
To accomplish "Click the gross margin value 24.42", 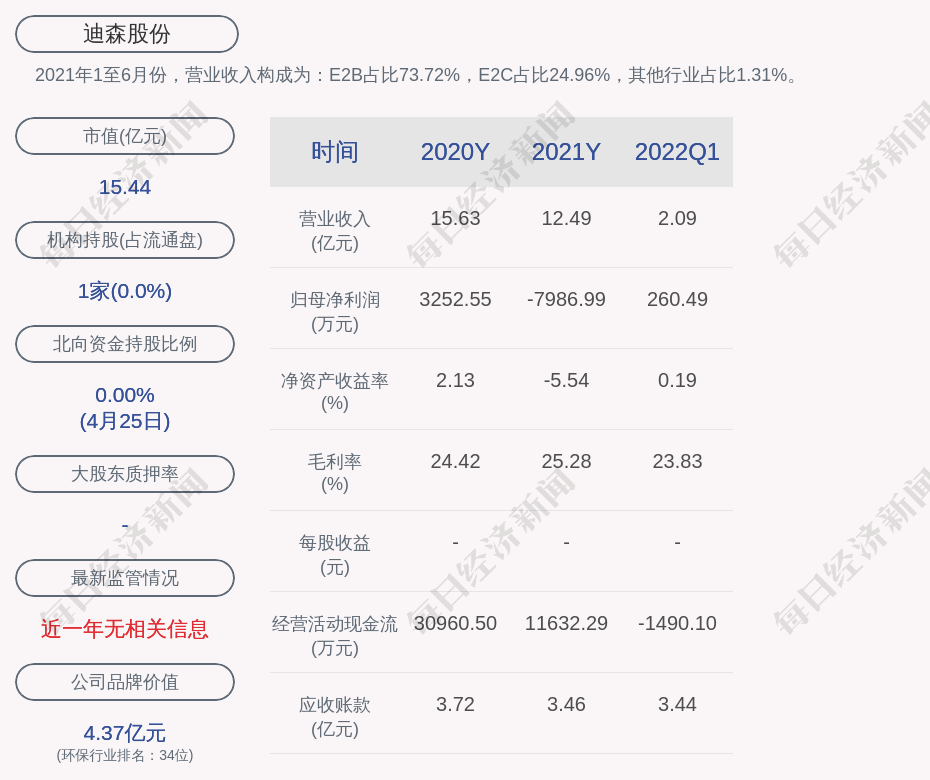I will [x=456, y=461].
